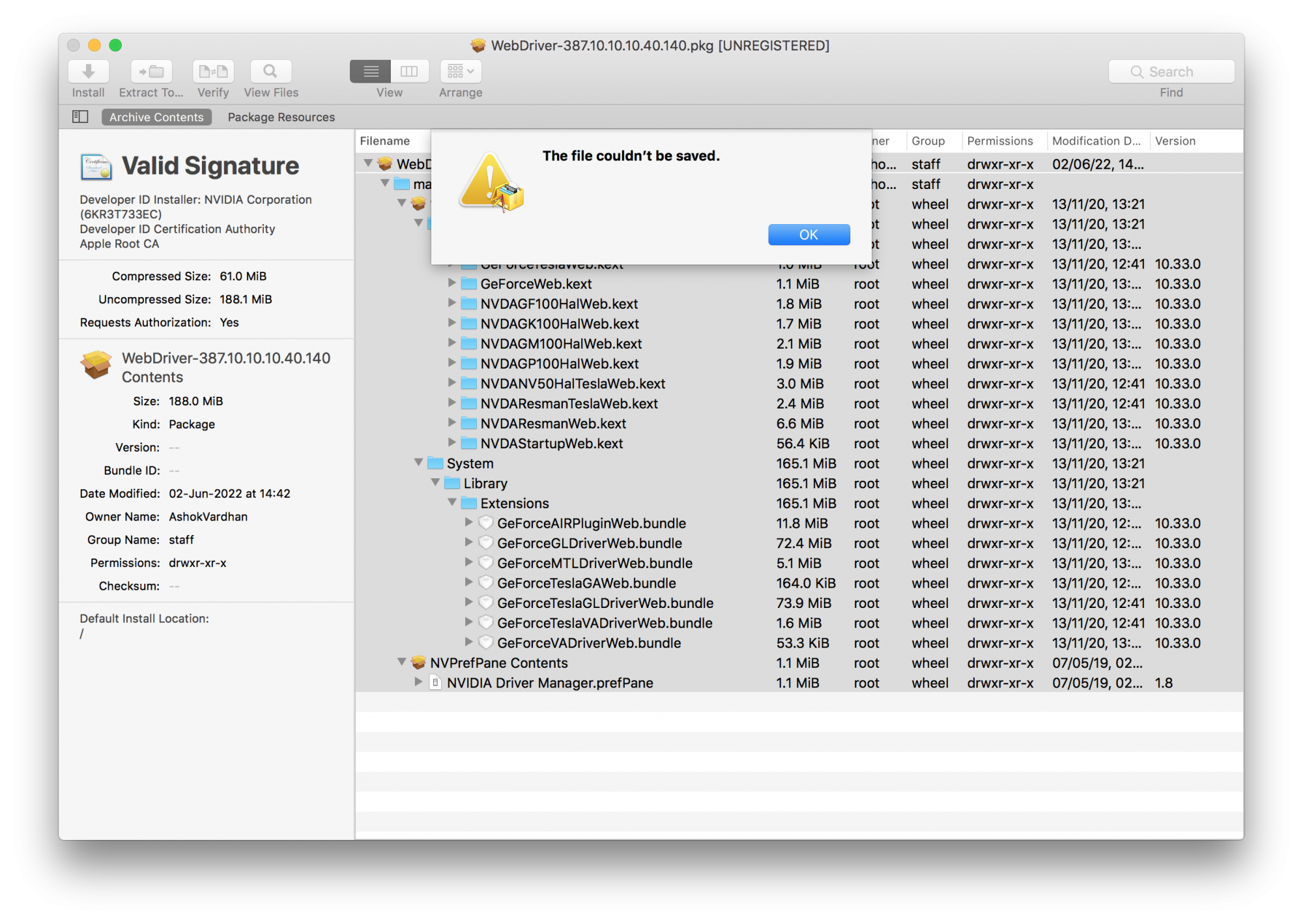Click the yellow minimize window button

[x=94, y=45]
